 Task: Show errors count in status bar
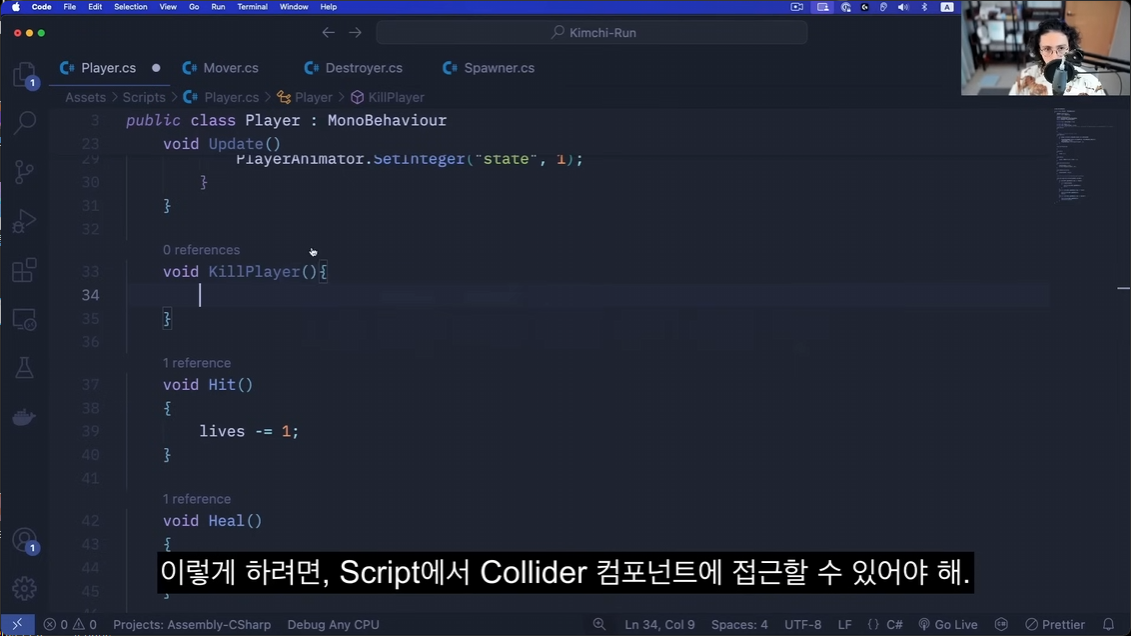pyautogui.click(x=56, y=624)
